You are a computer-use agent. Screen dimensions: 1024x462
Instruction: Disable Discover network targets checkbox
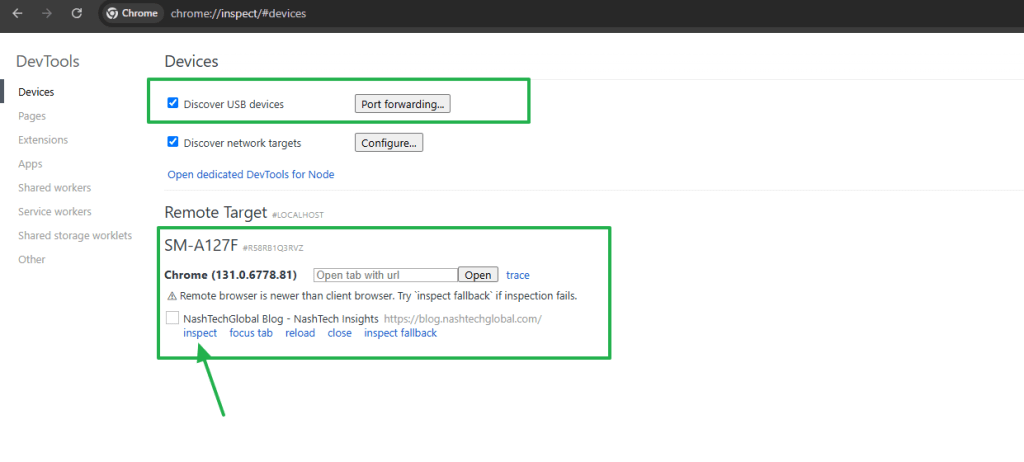[173, 142]
